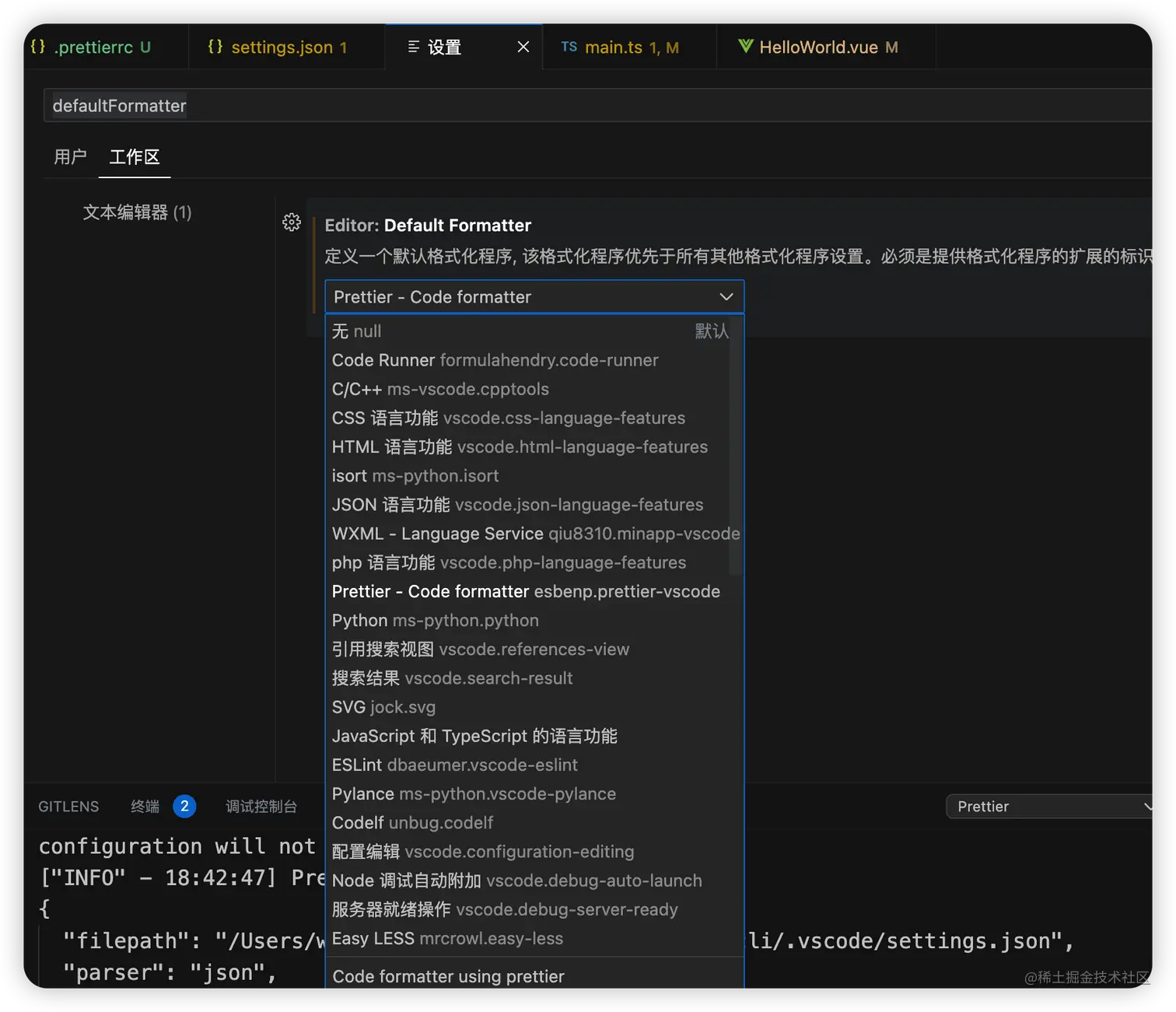
Task: Pick JavaScript 和 TypeScript 的语言功能 option
Action: (530, 736)
